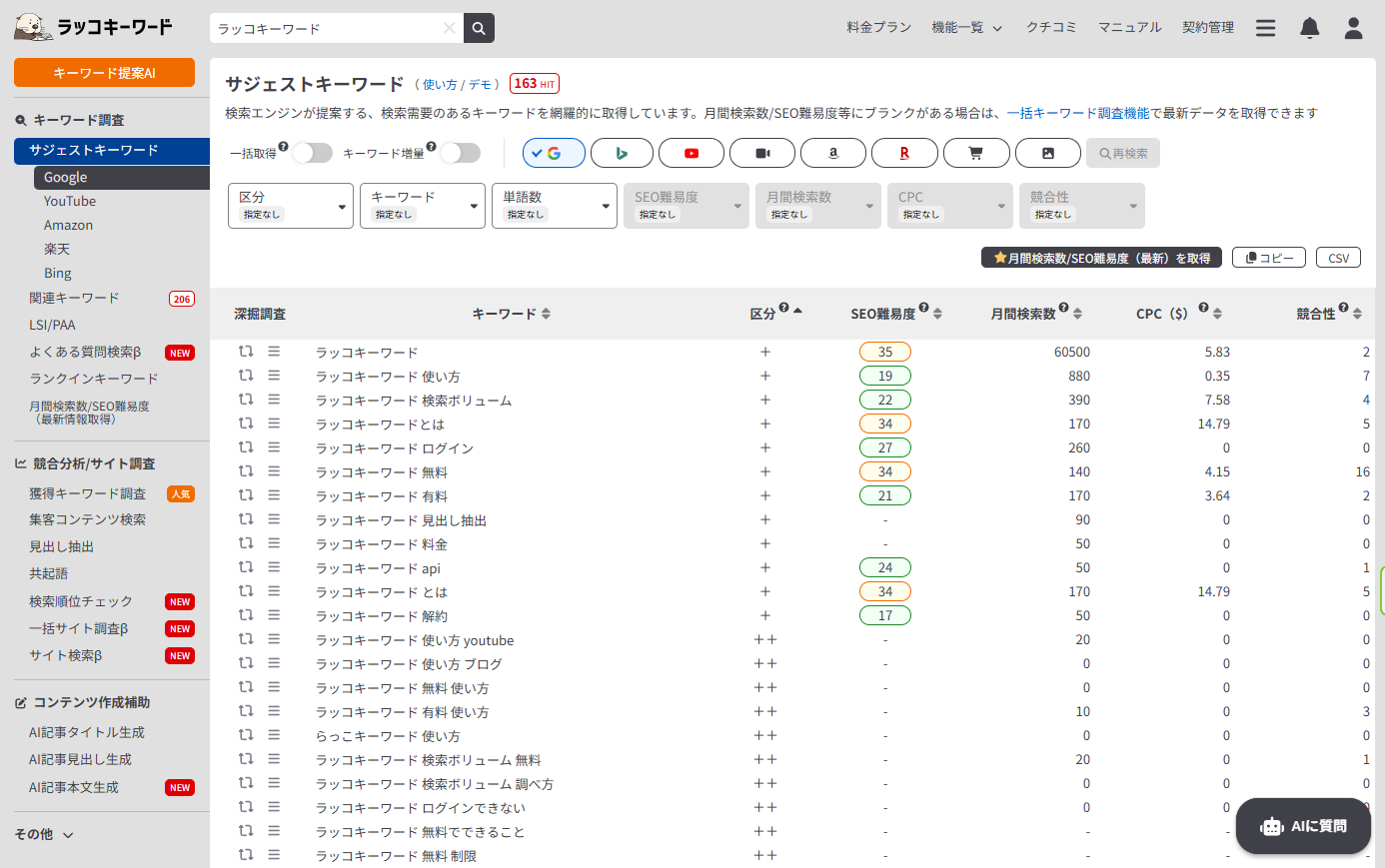
Task: Open YouTube under サジェストキーワード sidebar
Action: [x=70, y=201]
